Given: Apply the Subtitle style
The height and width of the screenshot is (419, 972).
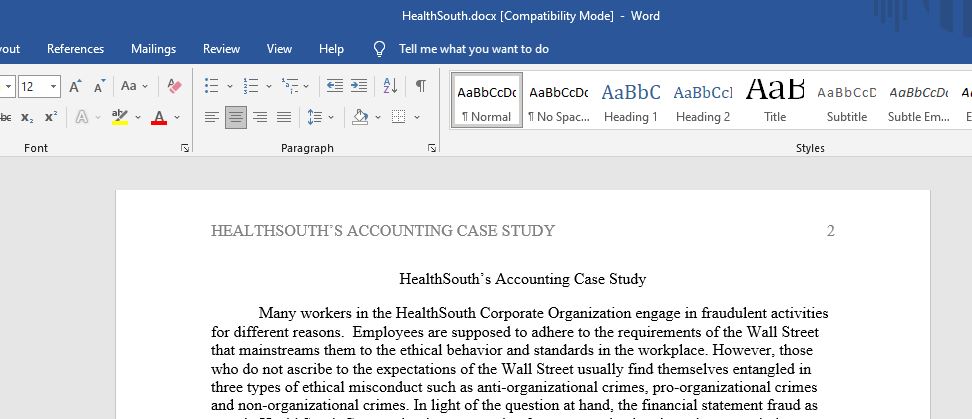Looking at the screenshot, I should click(847, 99).
